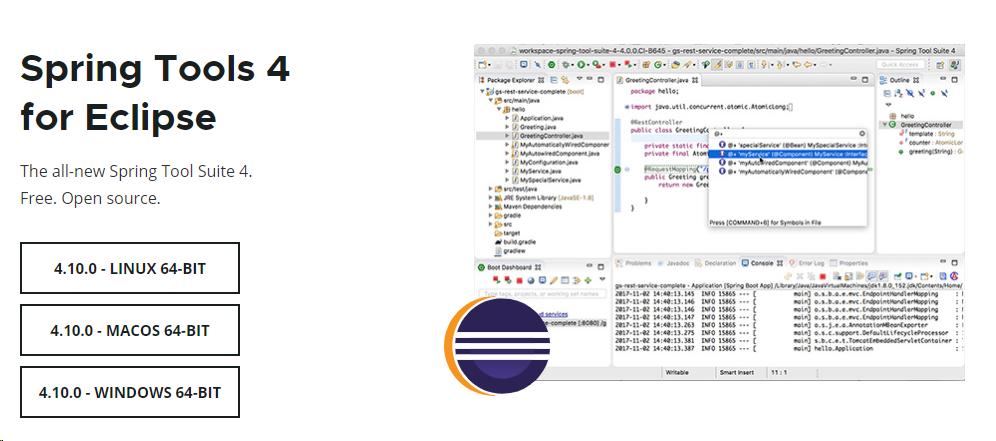Screen dimensions: 996x441
Task: Click sort alphabetically icon in Outline toolbar
Action: click(899, 93)
